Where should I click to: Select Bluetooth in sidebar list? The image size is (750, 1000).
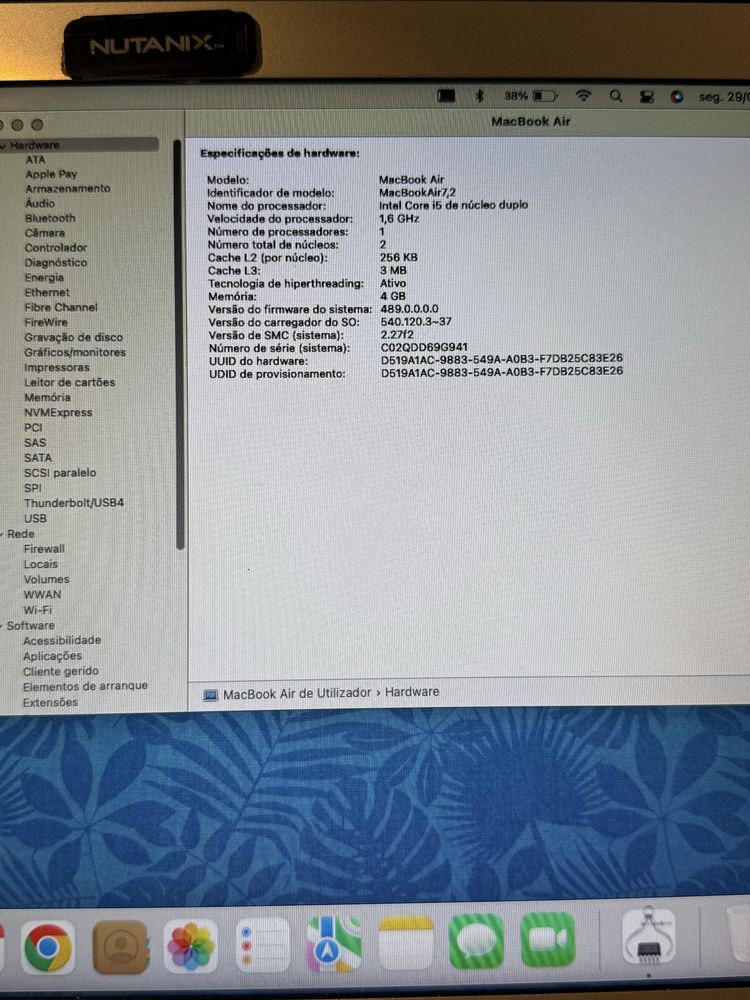coord(50,218)
